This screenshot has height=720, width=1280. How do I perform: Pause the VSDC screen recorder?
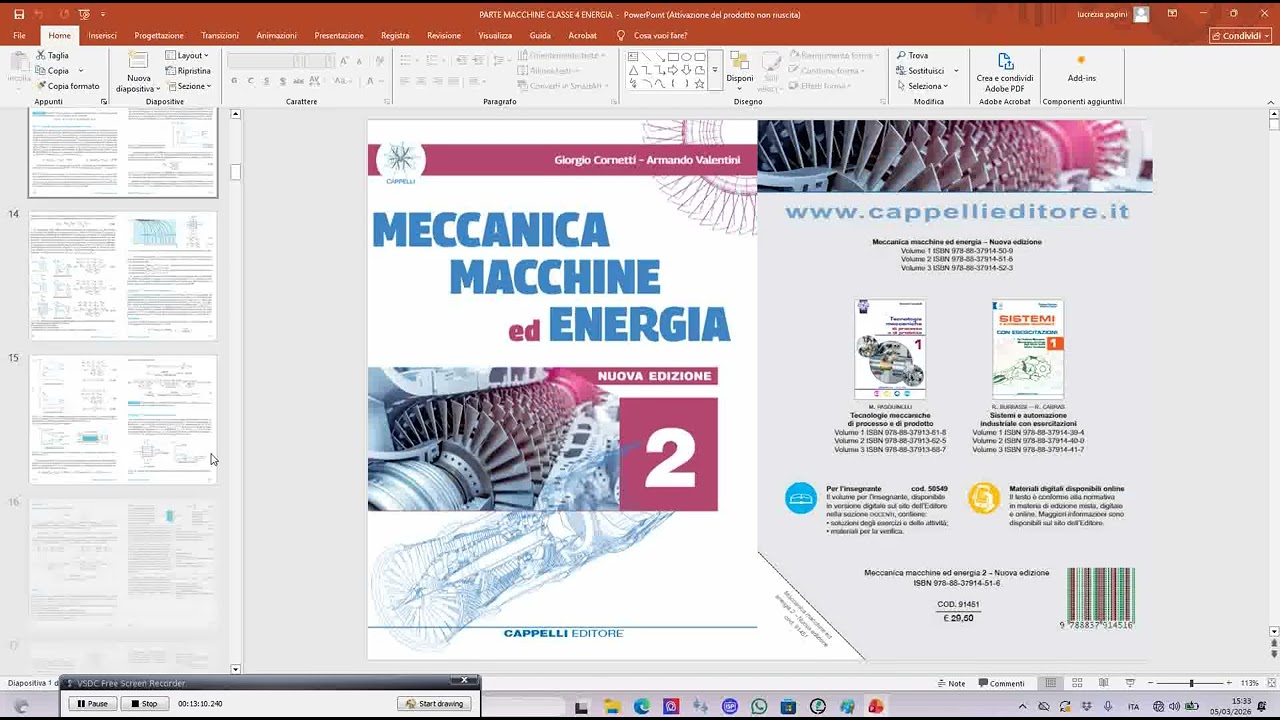pos(93,704)
